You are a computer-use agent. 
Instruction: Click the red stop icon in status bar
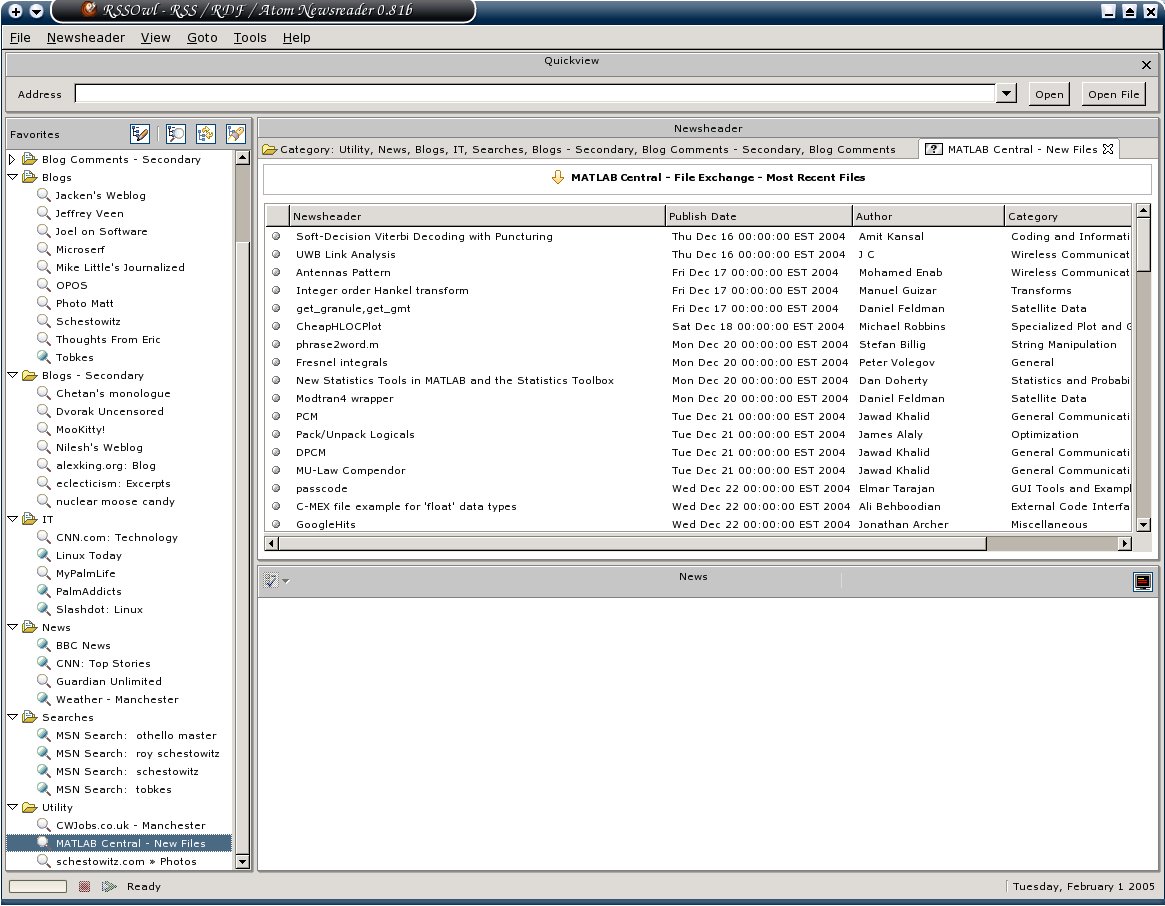(x=85, y=886)
